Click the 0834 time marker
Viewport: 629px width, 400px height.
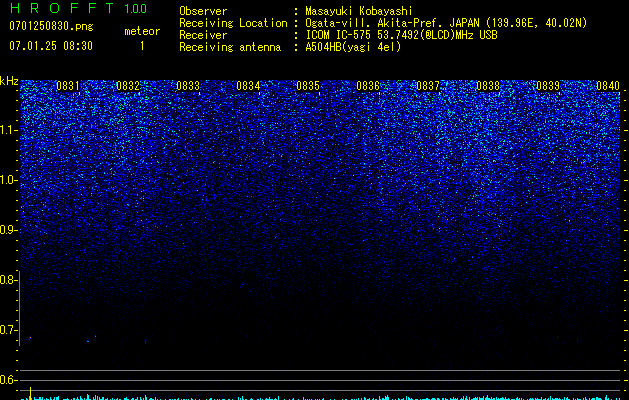pyautogui.click(x=248, y=86)
